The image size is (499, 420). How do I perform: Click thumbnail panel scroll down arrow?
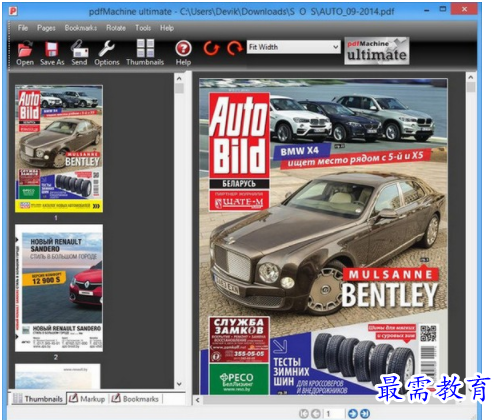[179, 384]
